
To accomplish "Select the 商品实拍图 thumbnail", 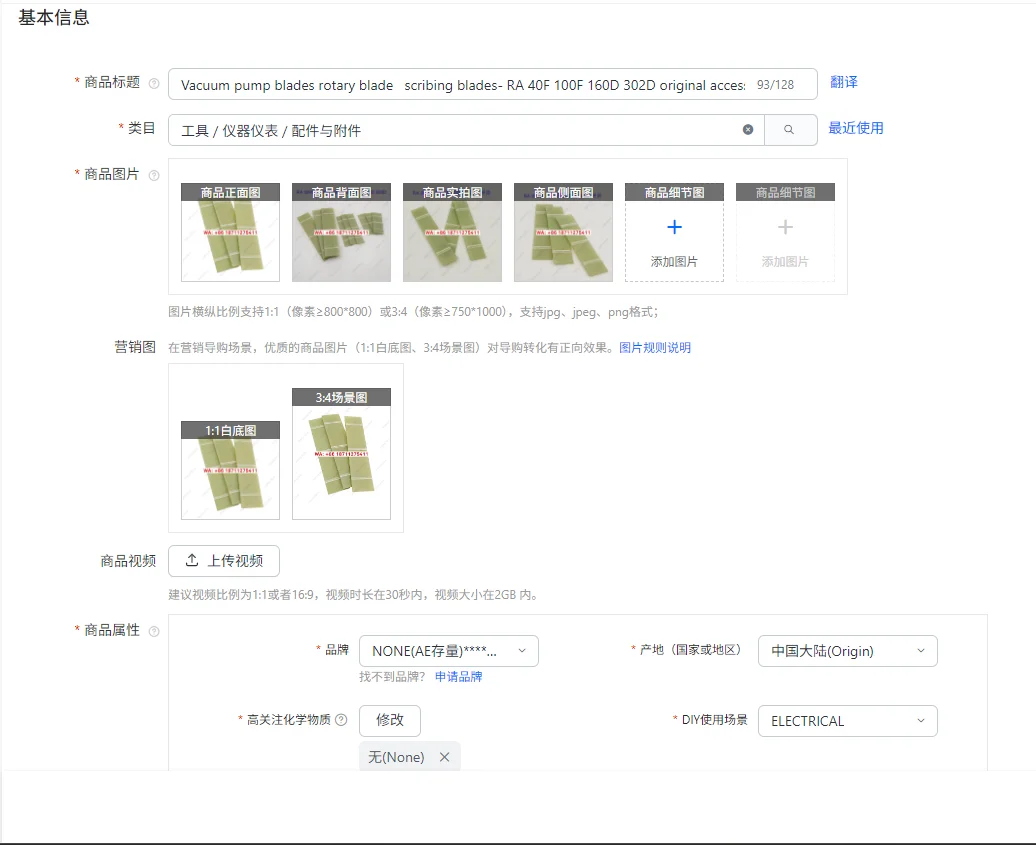I will coord(453,232).
